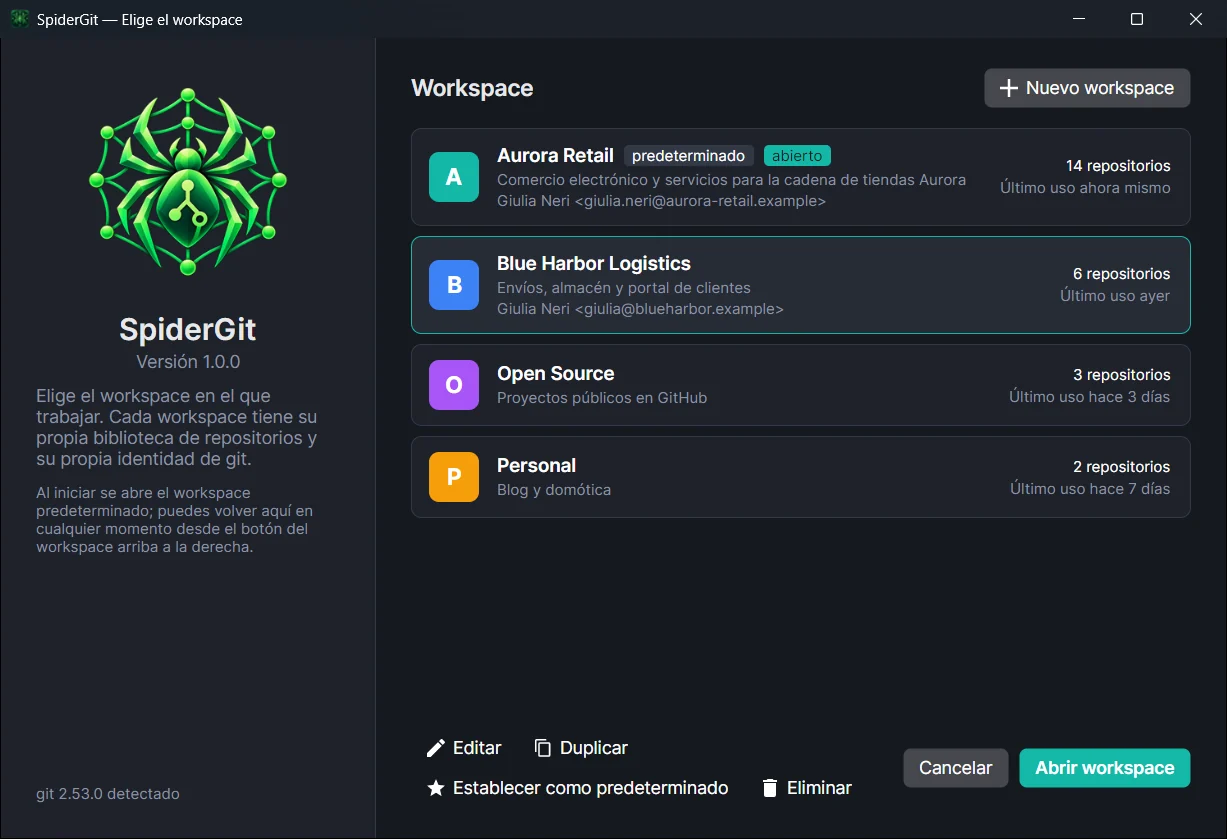Screen dimensions: 1227x839
Task: Click description Blog y domótica
Action: [554, 490]
